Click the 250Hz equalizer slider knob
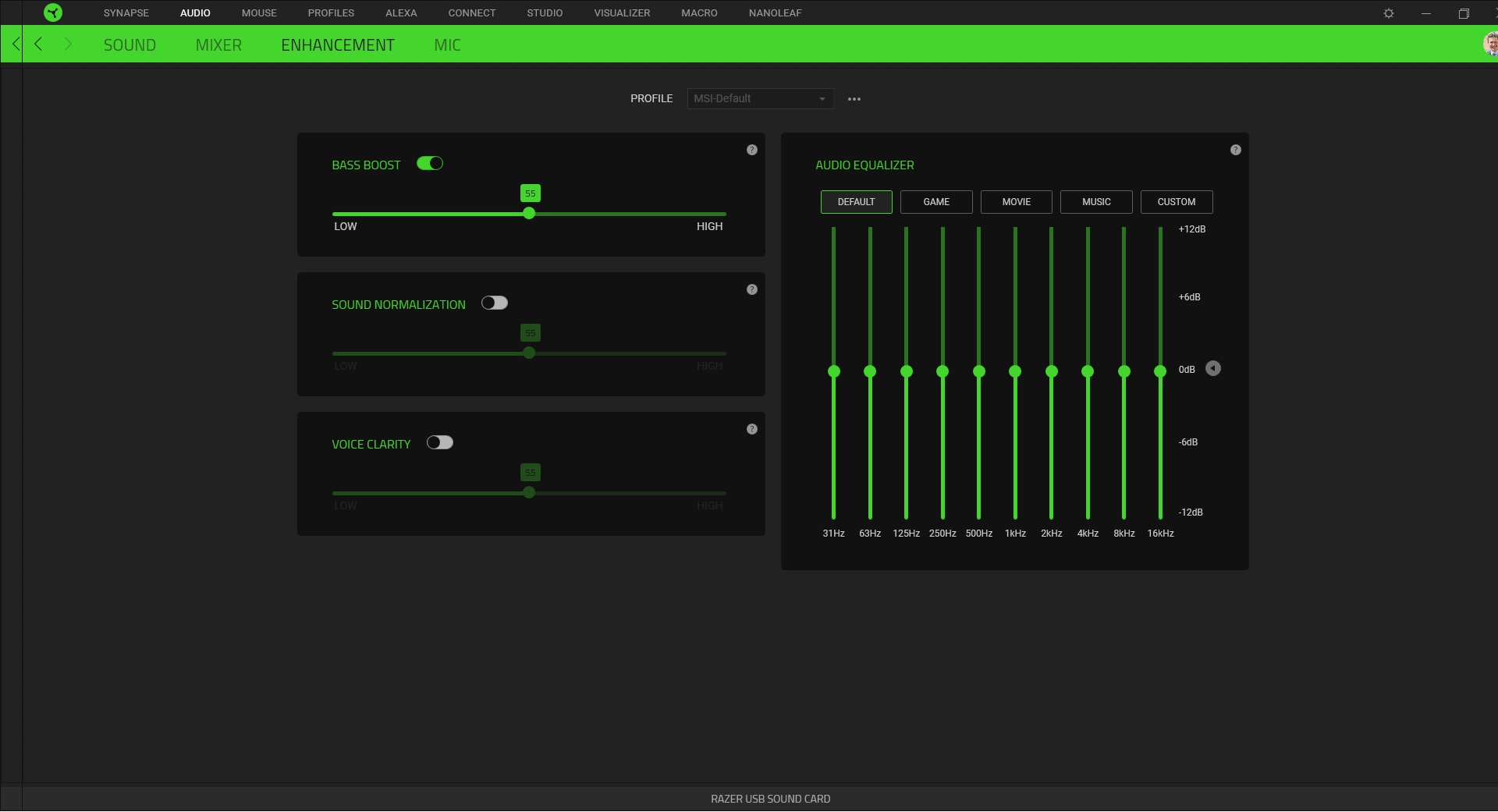The image size is (1498, 812). tap(942, 371)
